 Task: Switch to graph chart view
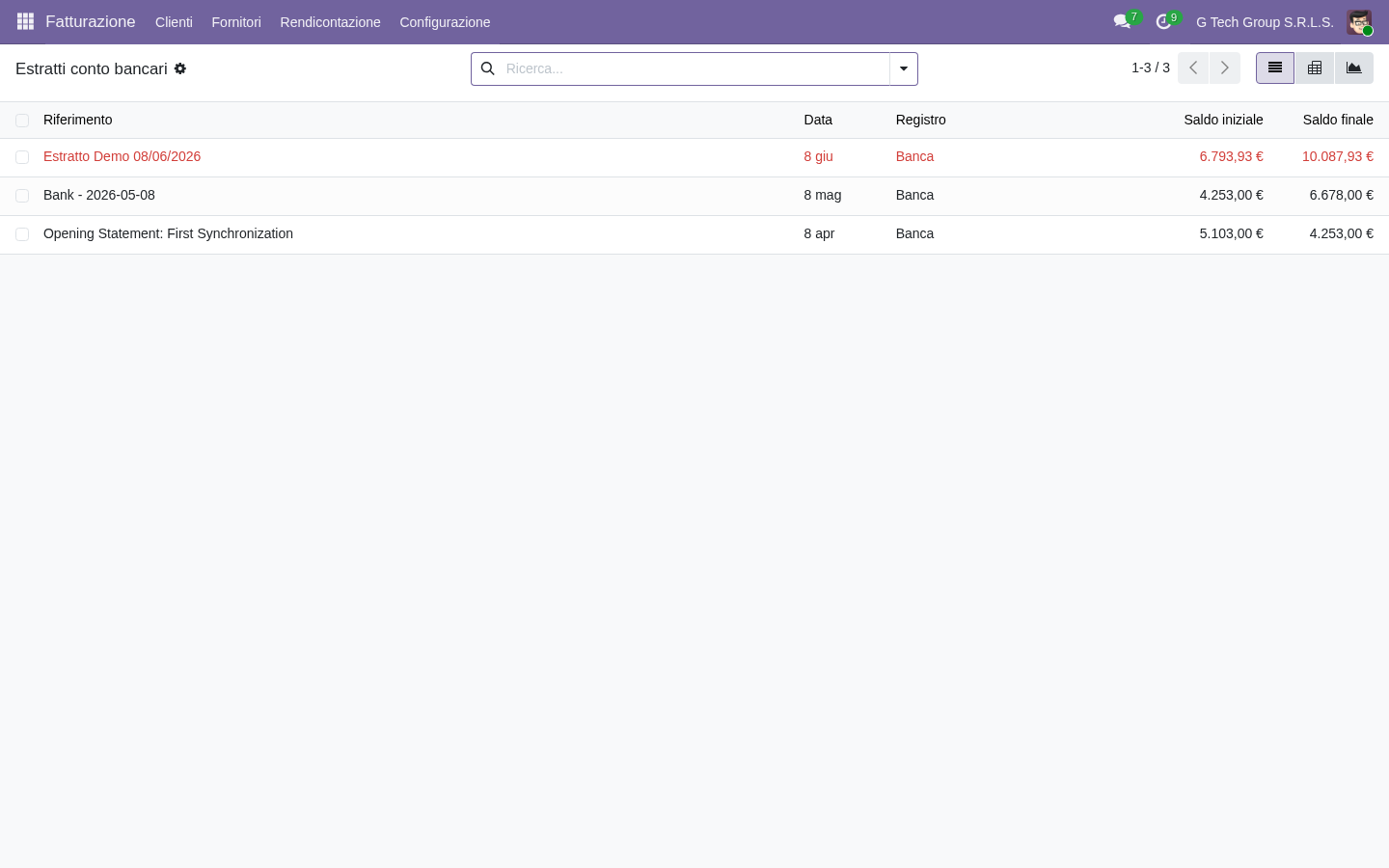pyautogui.click(x=1354, y=68)
